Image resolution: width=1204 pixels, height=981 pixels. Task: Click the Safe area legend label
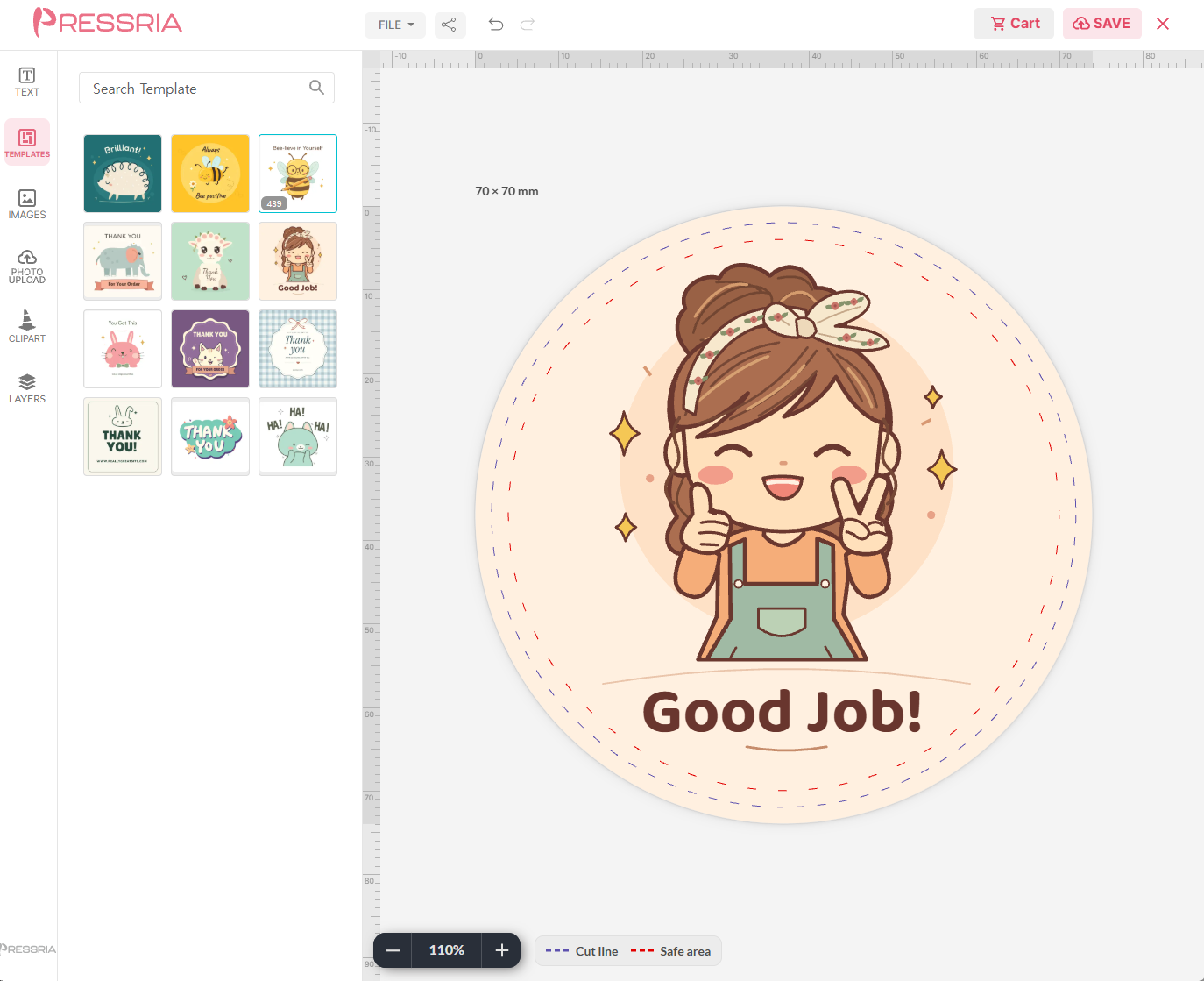(685, 951)
